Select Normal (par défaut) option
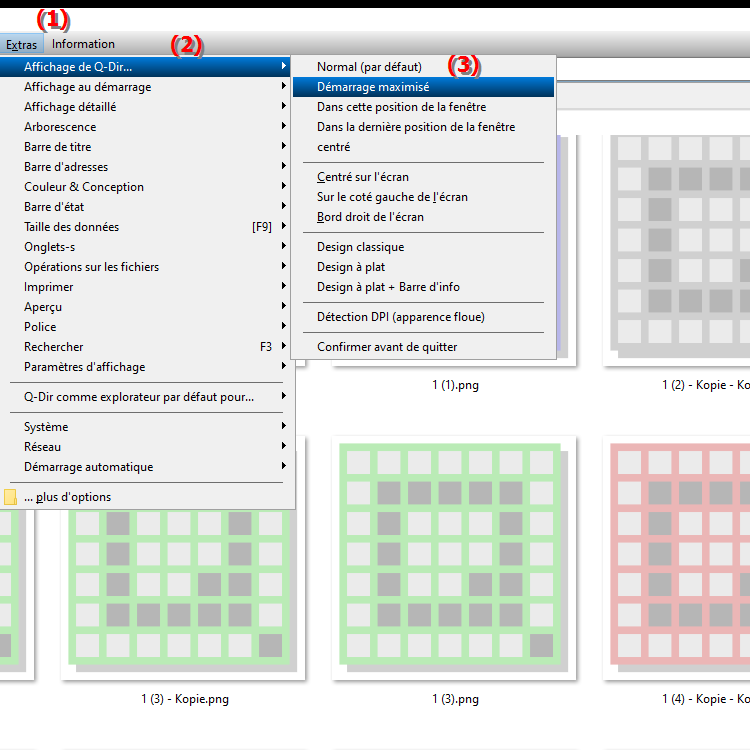This screenshot has height=750, width=750. pos(423,67)
